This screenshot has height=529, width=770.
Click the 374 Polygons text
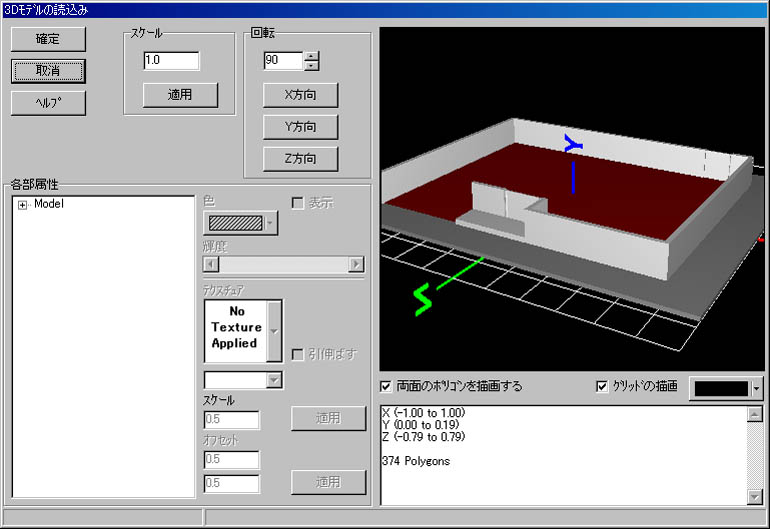(415, 461)
